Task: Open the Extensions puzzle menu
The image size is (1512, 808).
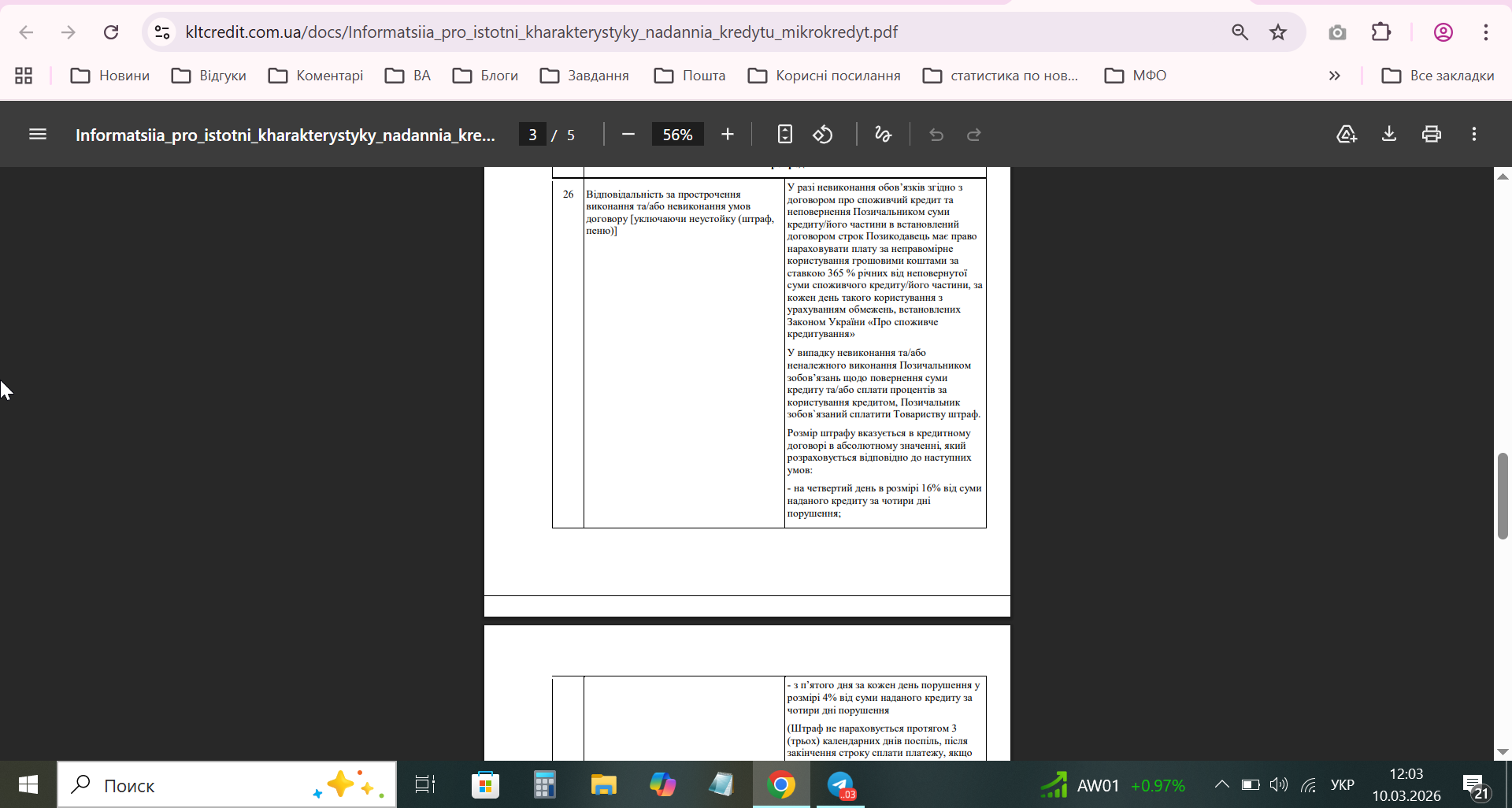Action: click(1381, 32)
